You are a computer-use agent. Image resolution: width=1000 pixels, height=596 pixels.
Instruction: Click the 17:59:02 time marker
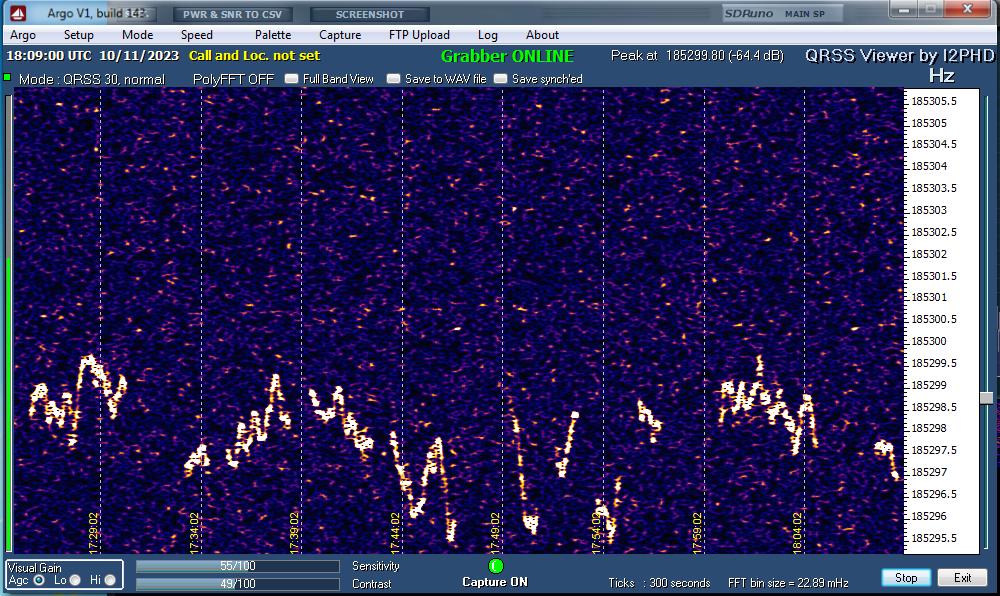coord(697,533)
